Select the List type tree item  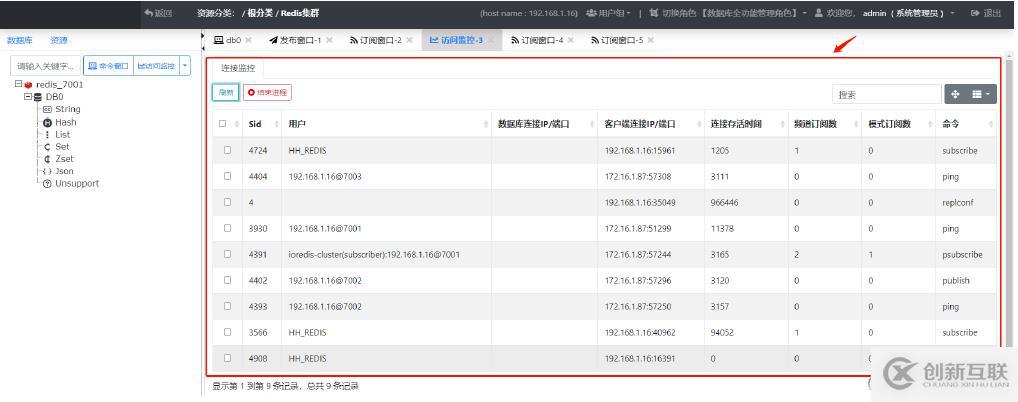point(57,134)
